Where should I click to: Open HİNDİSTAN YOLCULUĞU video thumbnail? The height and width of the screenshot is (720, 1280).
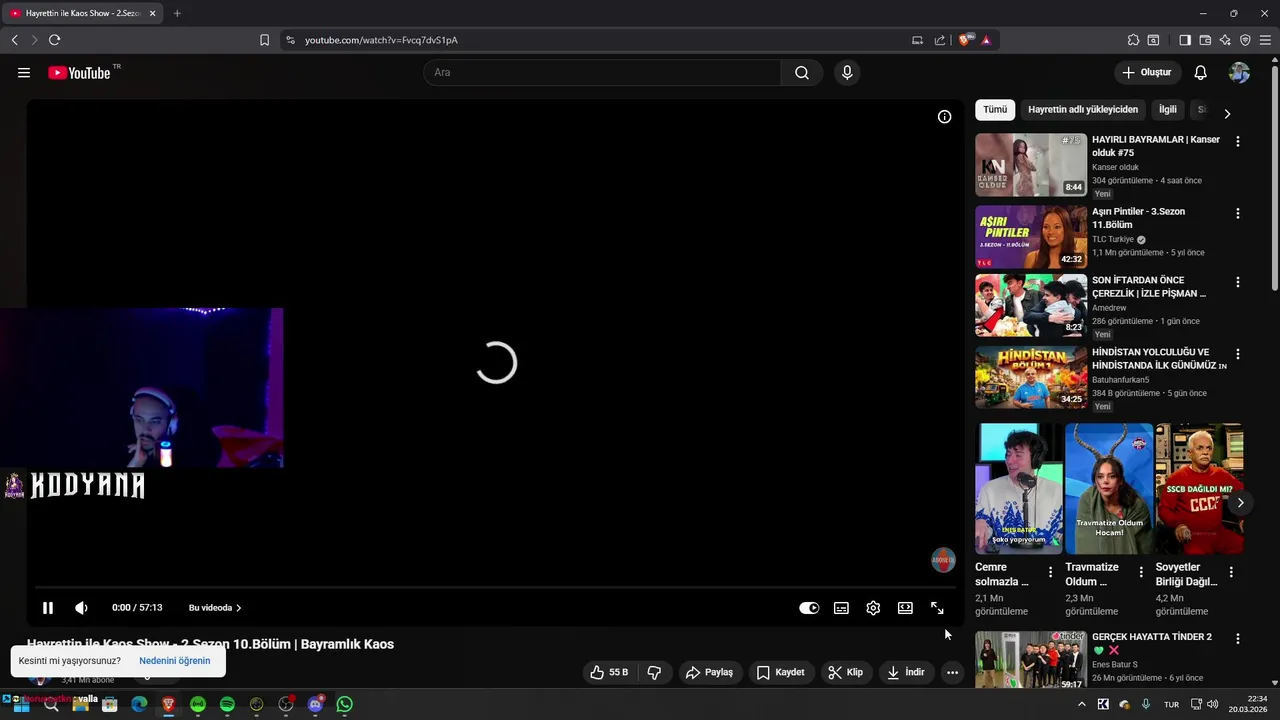pyautogui.click(x=1031, y=377)
